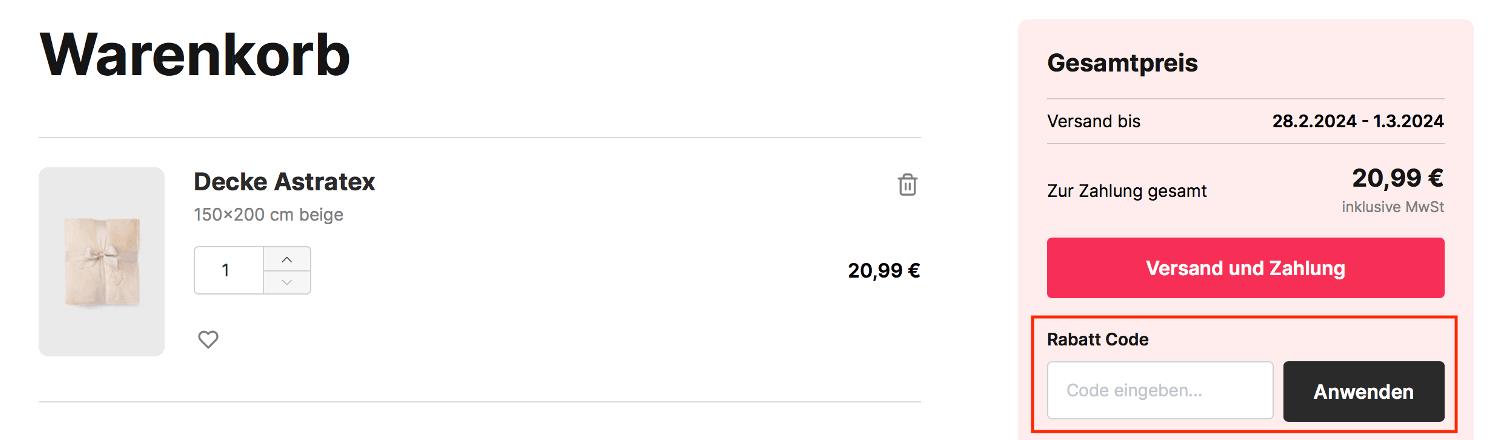The width and height of the screenshot is (1500, 440).
Task: Select the 150×200 cm beige variant text
Action: pyautogui.click(x=269, y=215)
